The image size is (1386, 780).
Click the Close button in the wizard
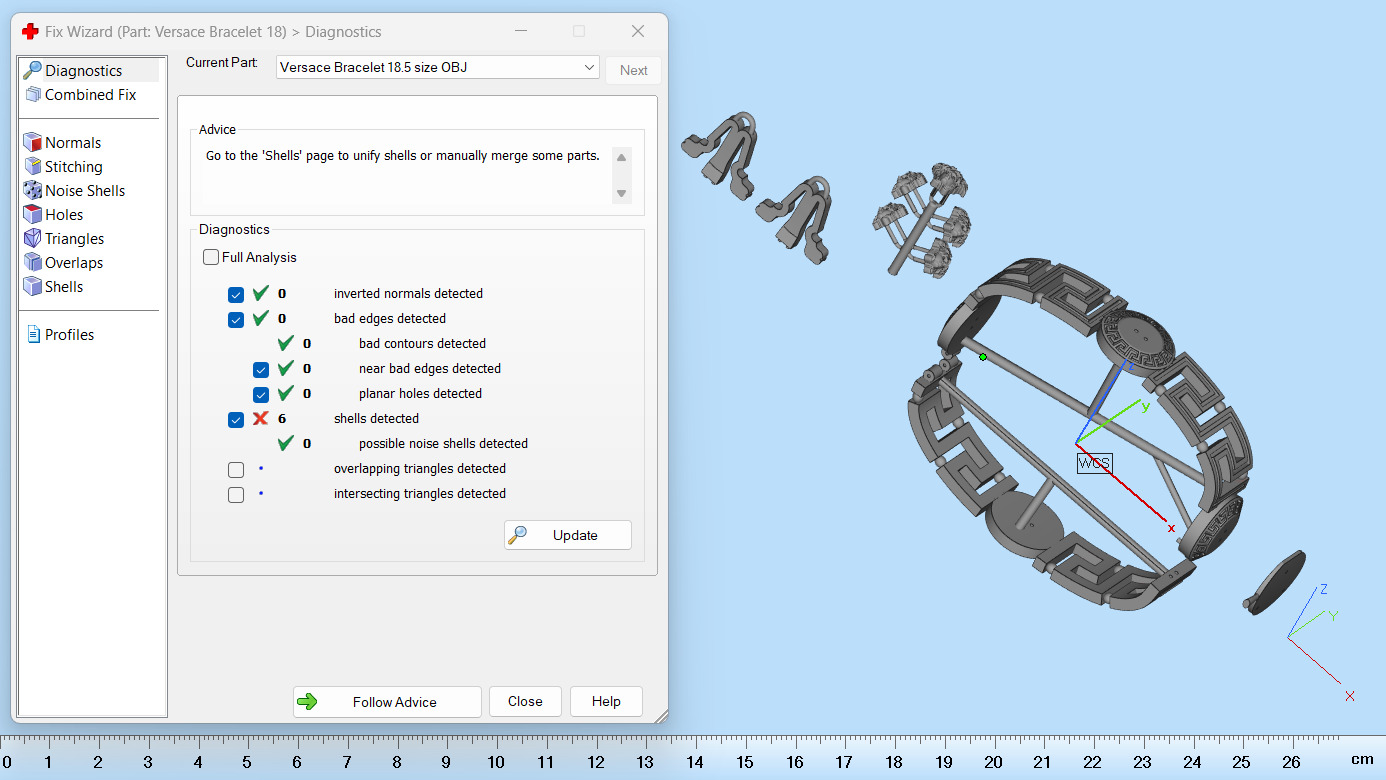point(525,701)
